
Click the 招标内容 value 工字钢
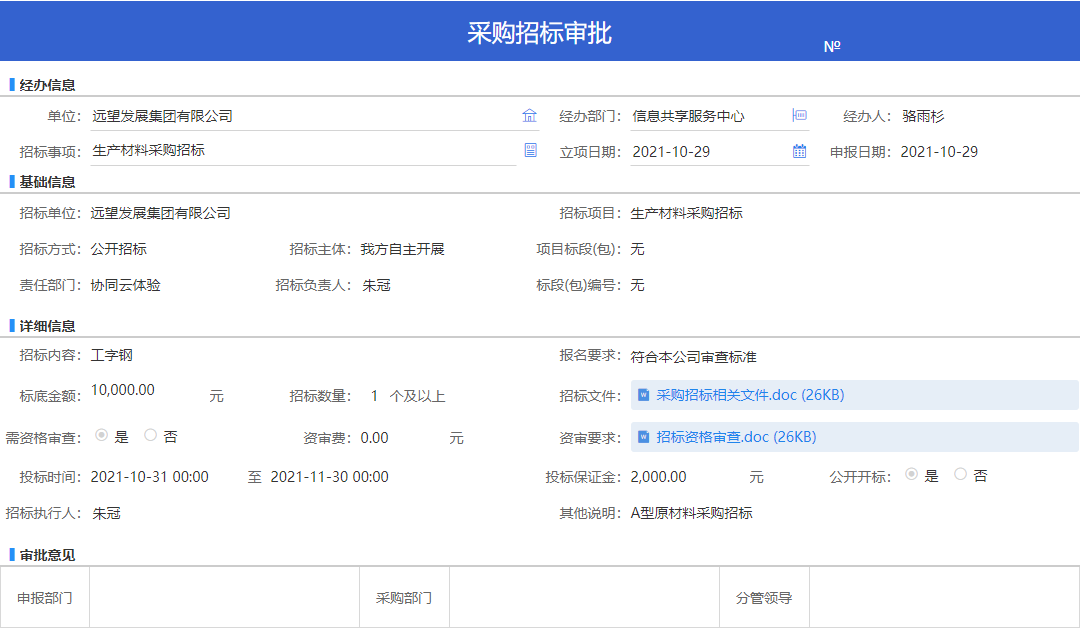(112, 355)
